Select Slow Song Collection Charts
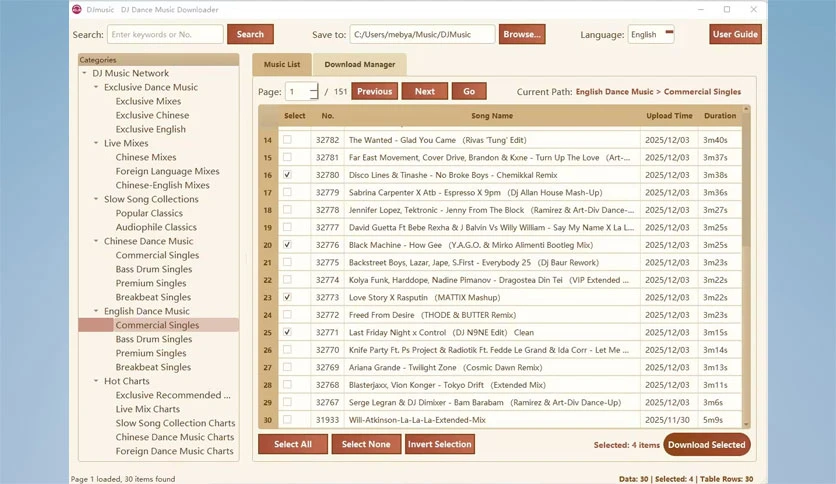This screenshot has height=484, width=836. pos(175,423)
